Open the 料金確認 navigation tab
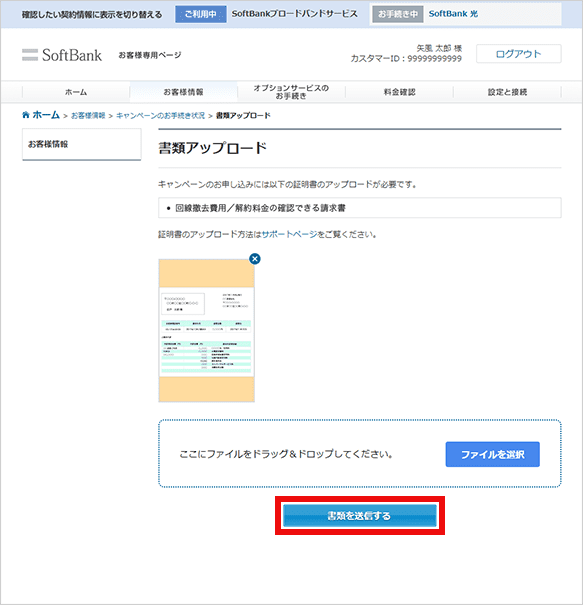The height and width of the screenshot is (605, 583). pos(399,92)
